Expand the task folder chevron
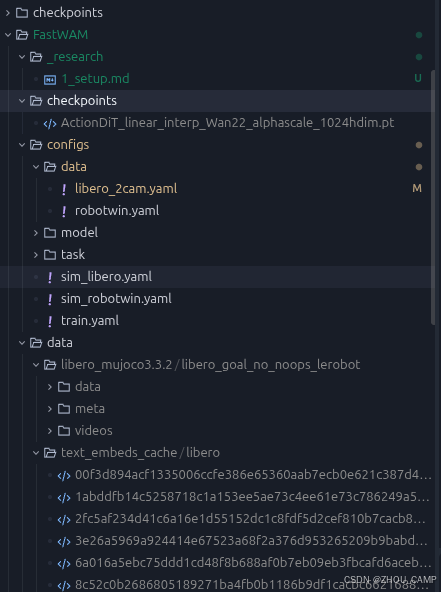 point(36,255)
